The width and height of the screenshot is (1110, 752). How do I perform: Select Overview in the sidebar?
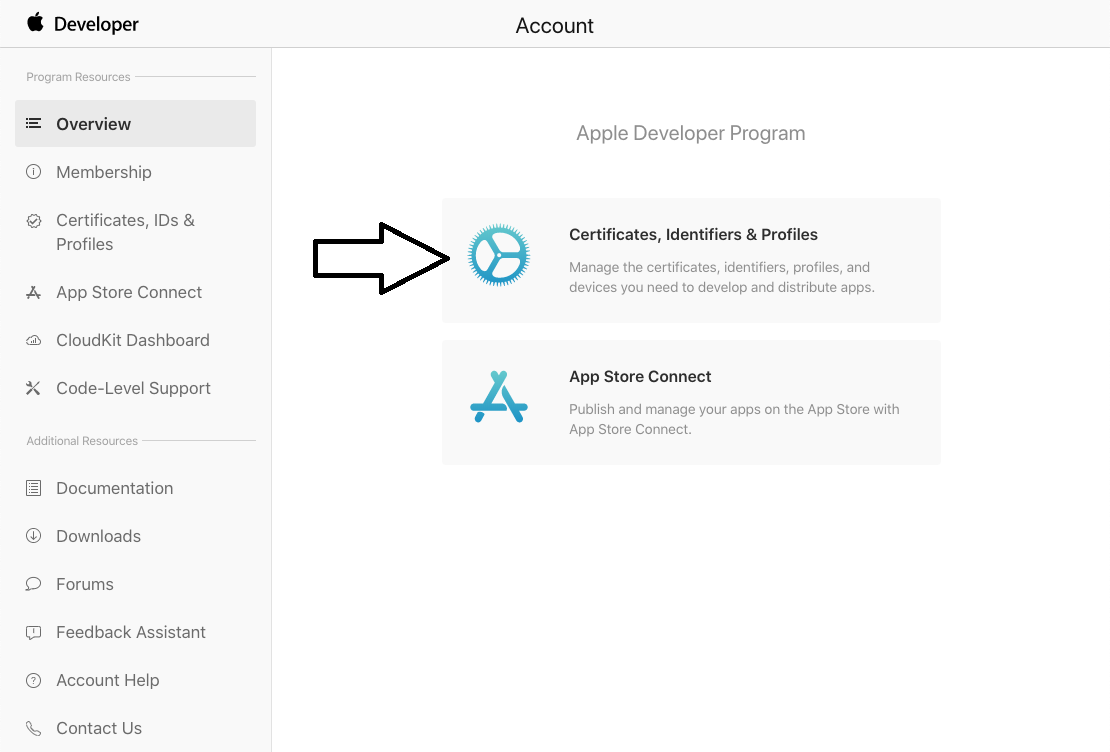pos(94,124)
